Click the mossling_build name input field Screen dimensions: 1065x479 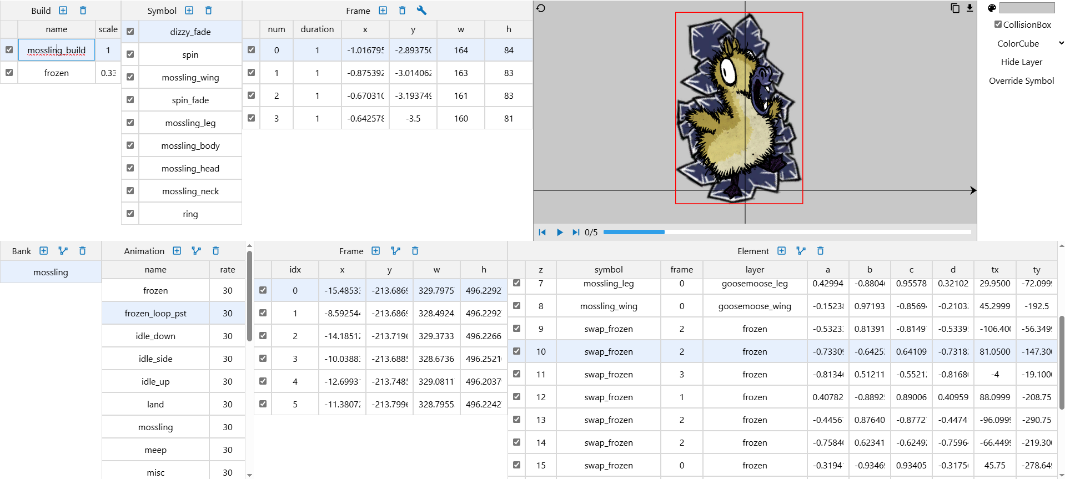(57, 49)
